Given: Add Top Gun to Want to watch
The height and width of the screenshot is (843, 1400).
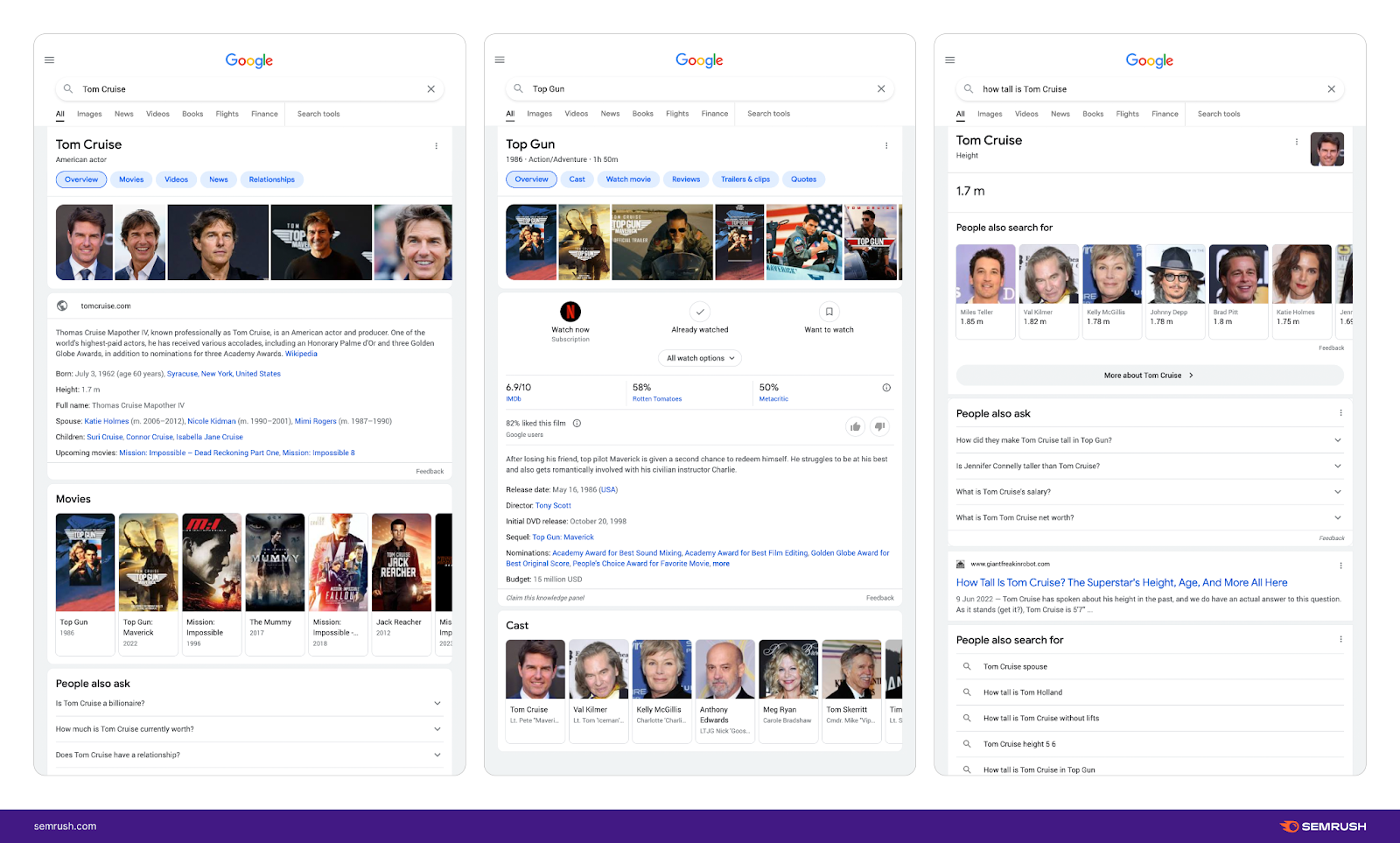Looking at the screenshot, I should point(829,312).
